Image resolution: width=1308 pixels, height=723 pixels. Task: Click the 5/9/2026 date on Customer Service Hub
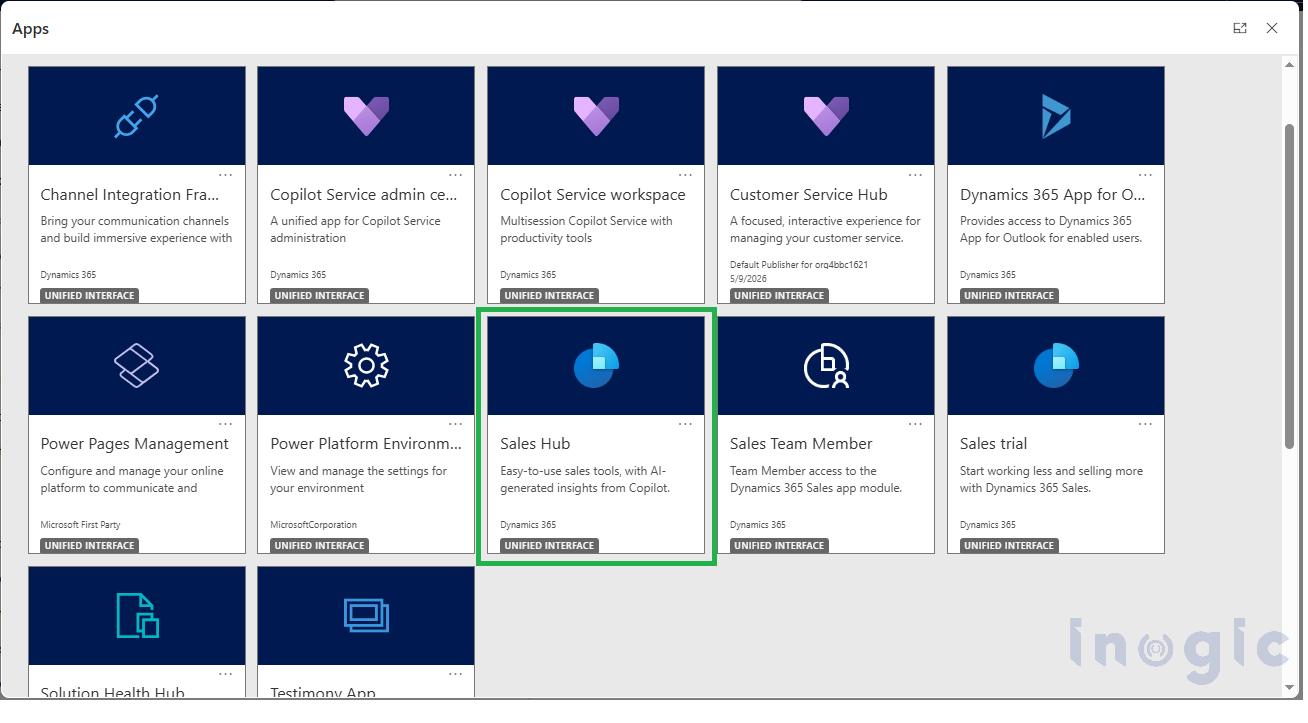click(x=750, y=278)
